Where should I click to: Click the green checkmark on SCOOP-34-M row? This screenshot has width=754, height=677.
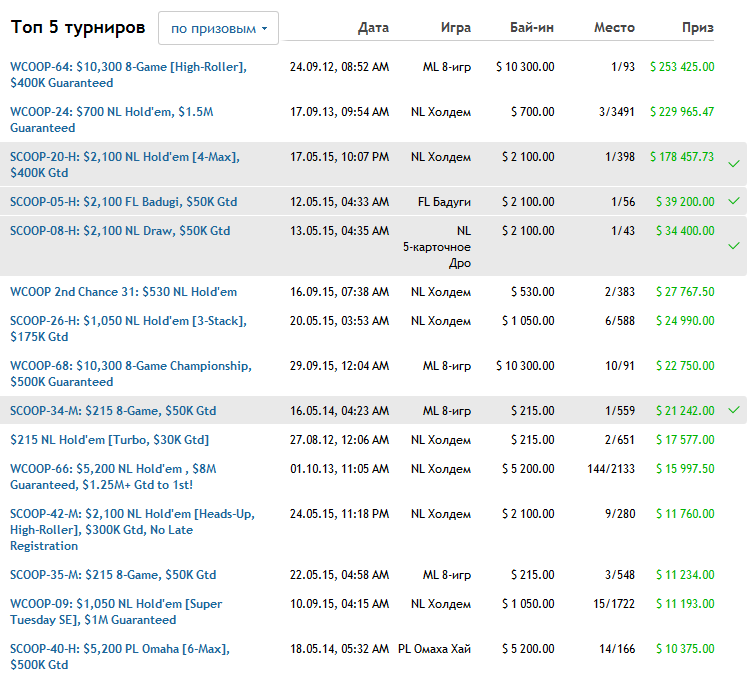click(734, 410)
